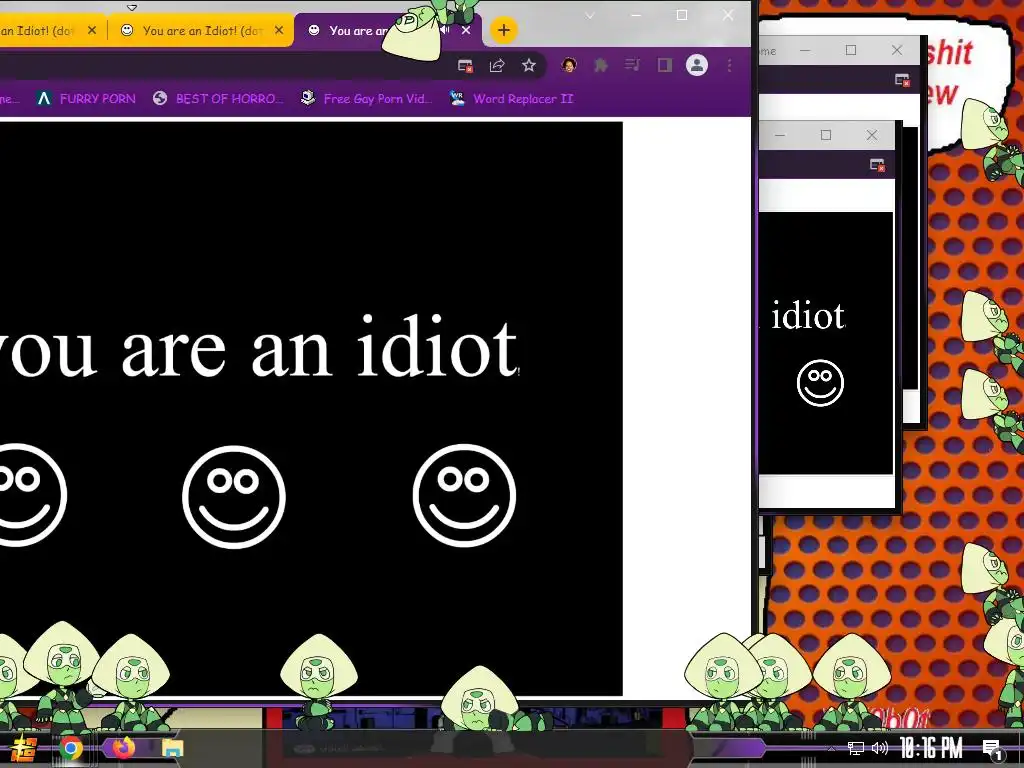Open the notification center icon
The image size is (1024, 768).
coord(992,749)
